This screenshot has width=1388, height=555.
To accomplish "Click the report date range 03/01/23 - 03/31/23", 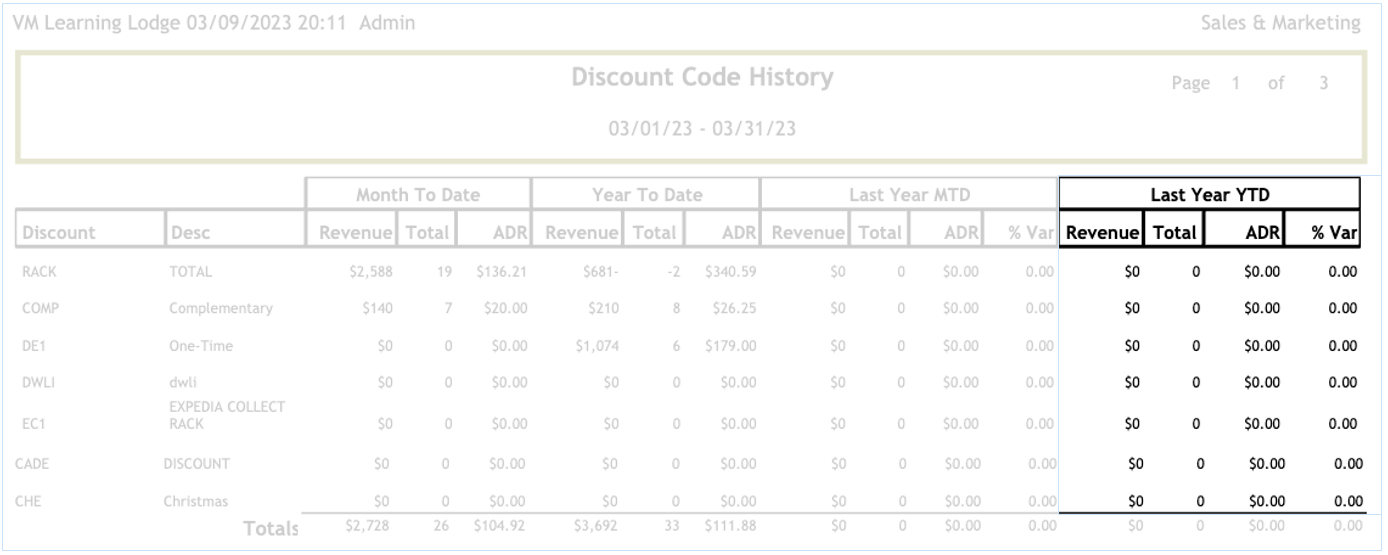I will (702, 131).
